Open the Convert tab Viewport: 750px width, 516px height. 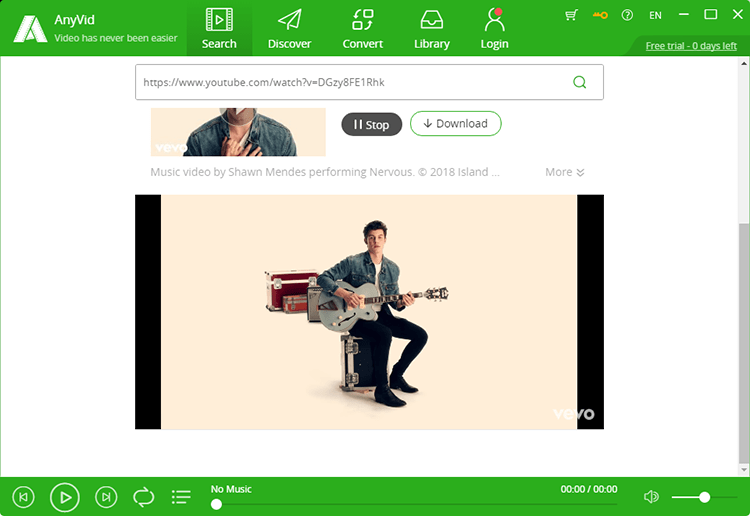[363, 28]
